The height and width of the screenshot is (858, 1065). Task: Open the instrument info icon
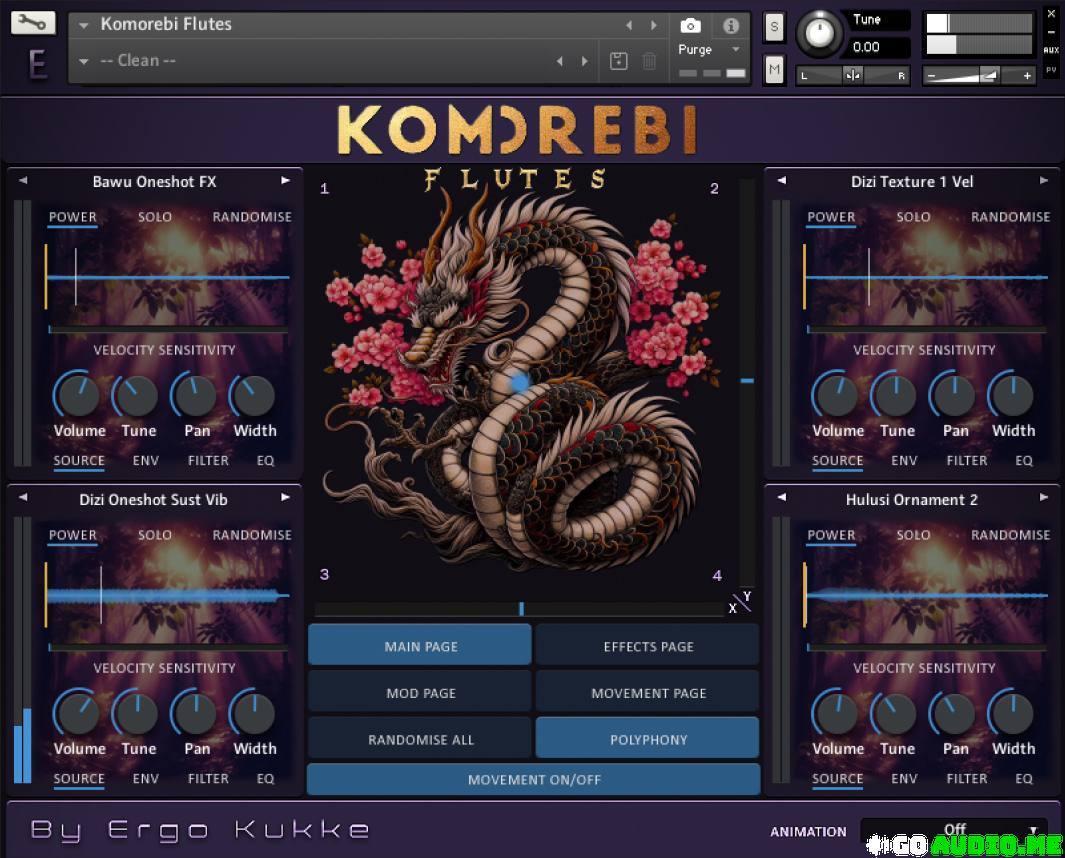pos(731,26)
